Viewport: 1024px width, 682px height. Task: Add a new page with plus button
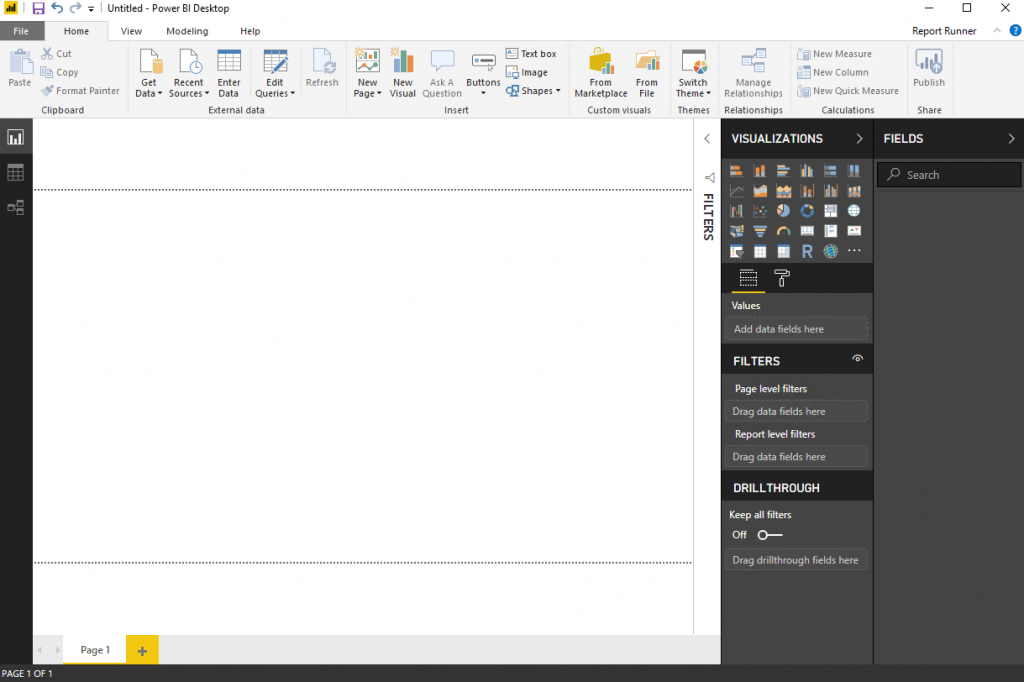click(142, 650)
